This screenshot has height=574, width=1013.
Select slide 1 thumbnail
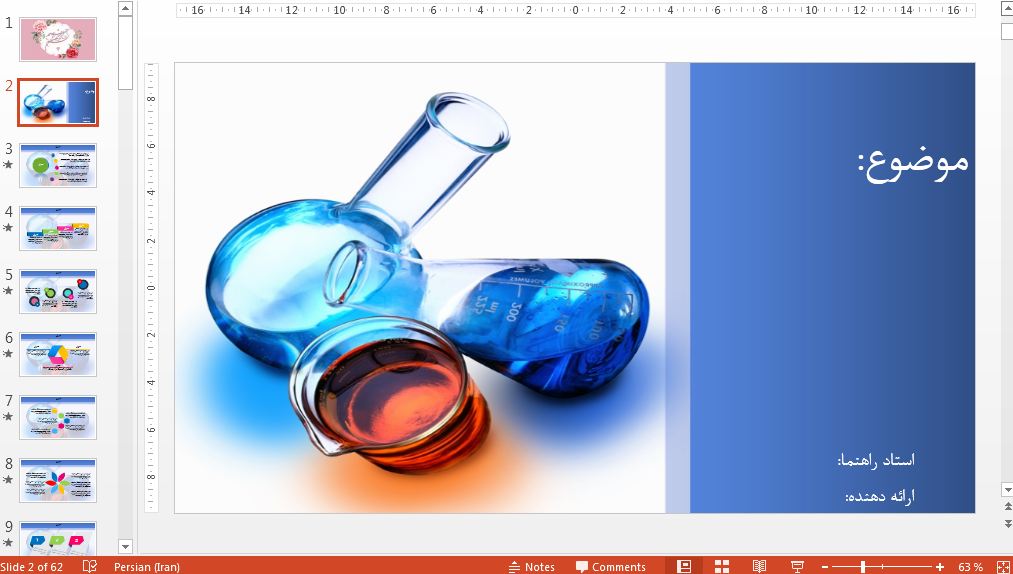click(x=58, y=40)
